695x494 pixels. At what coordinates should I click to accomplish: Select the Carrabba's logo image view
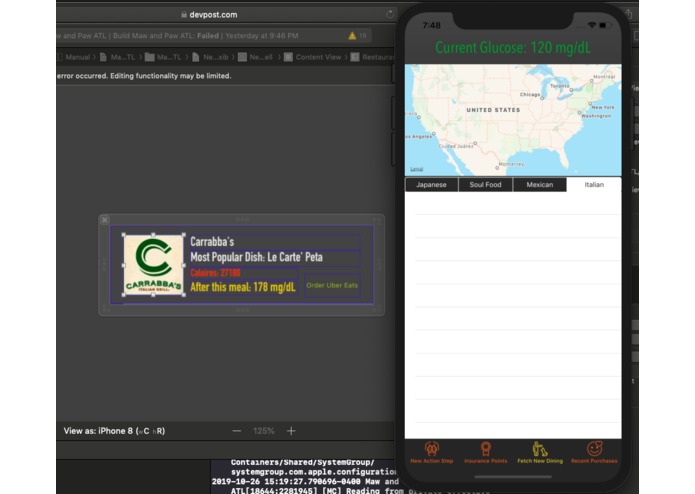coord(153,265)
